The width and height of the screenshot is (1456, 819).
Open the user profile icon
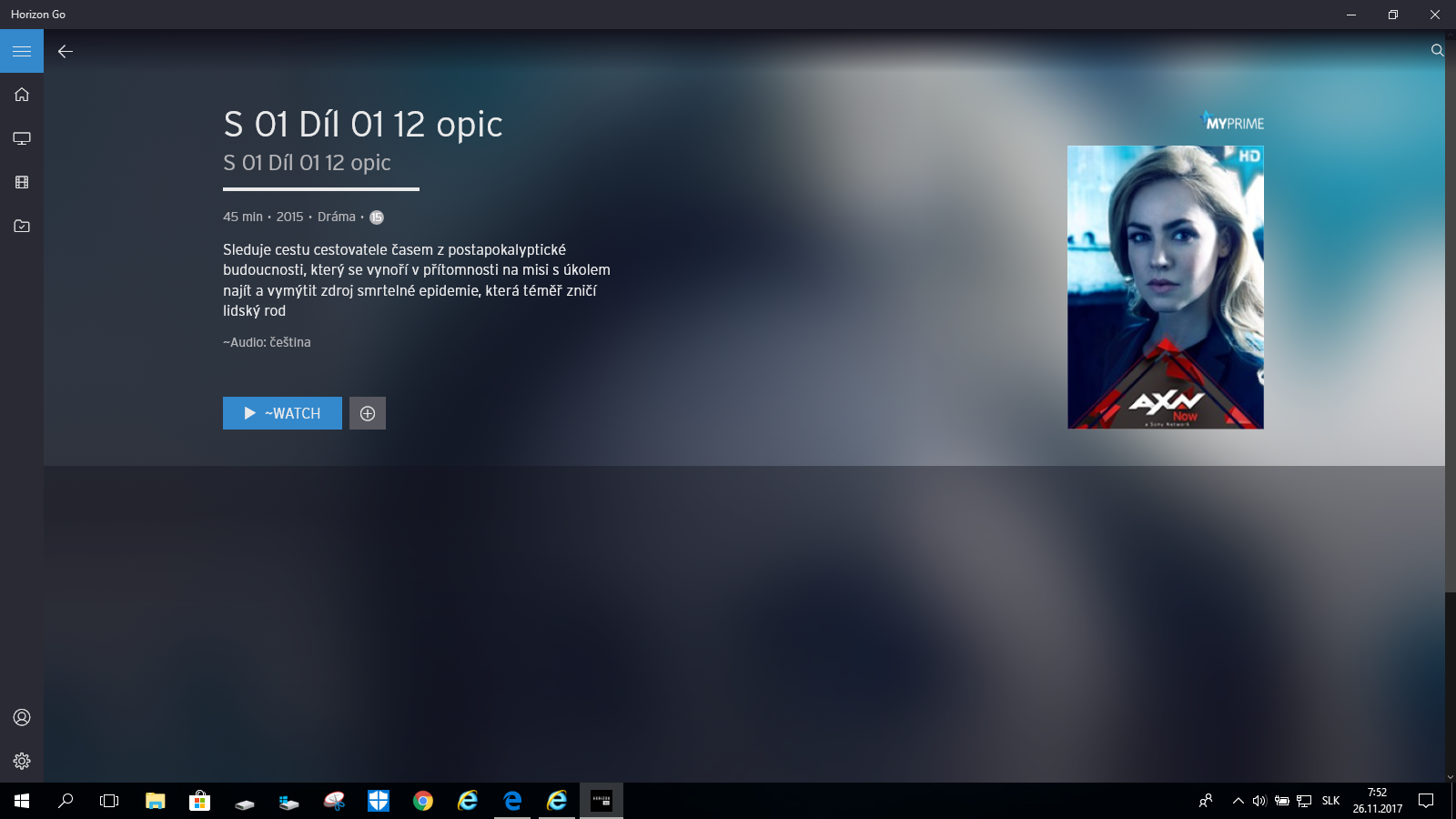[x=22, y=717]
